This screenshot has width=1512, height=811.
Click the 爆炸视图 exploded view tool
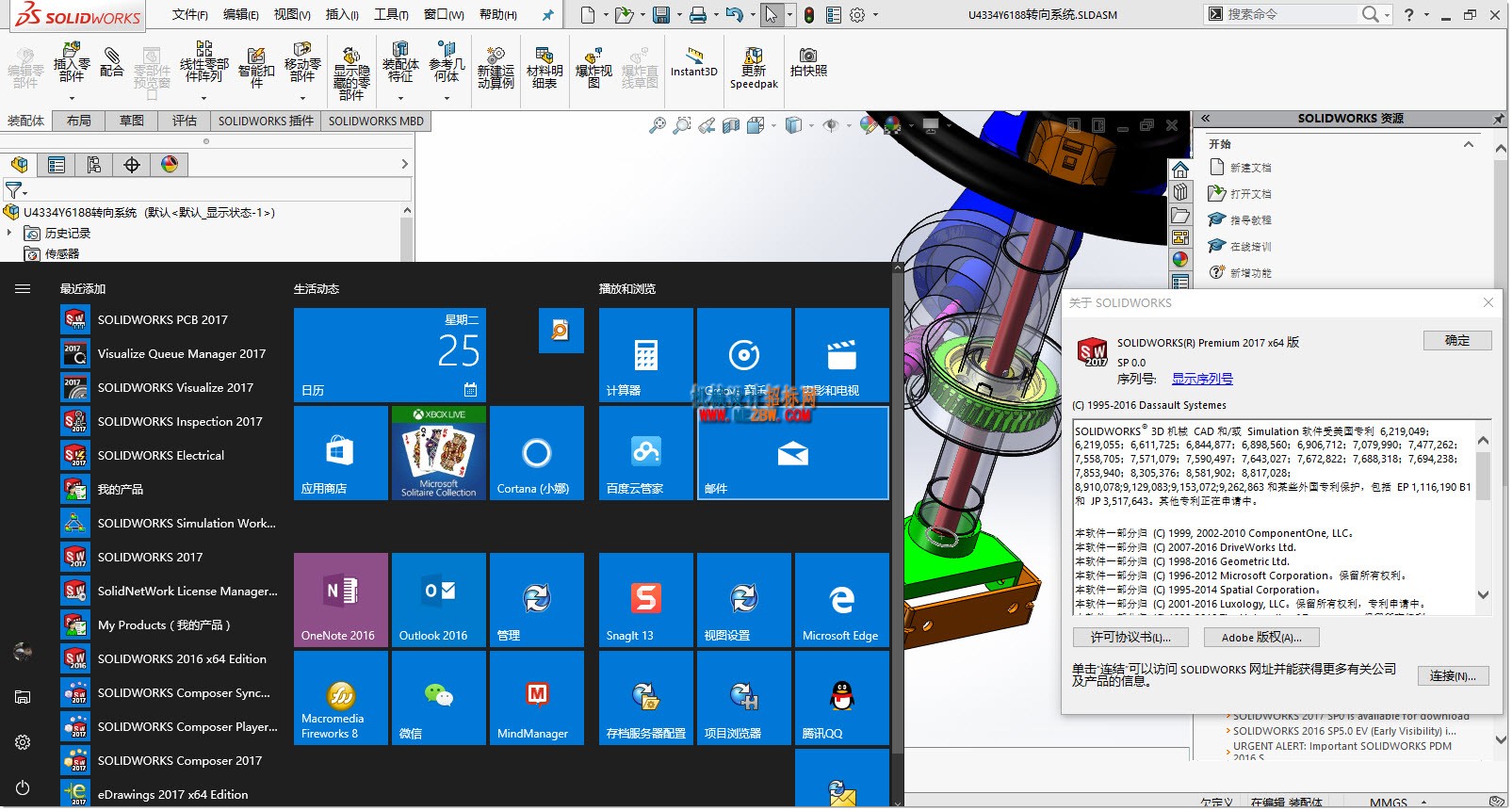click(x=593, y=68)
